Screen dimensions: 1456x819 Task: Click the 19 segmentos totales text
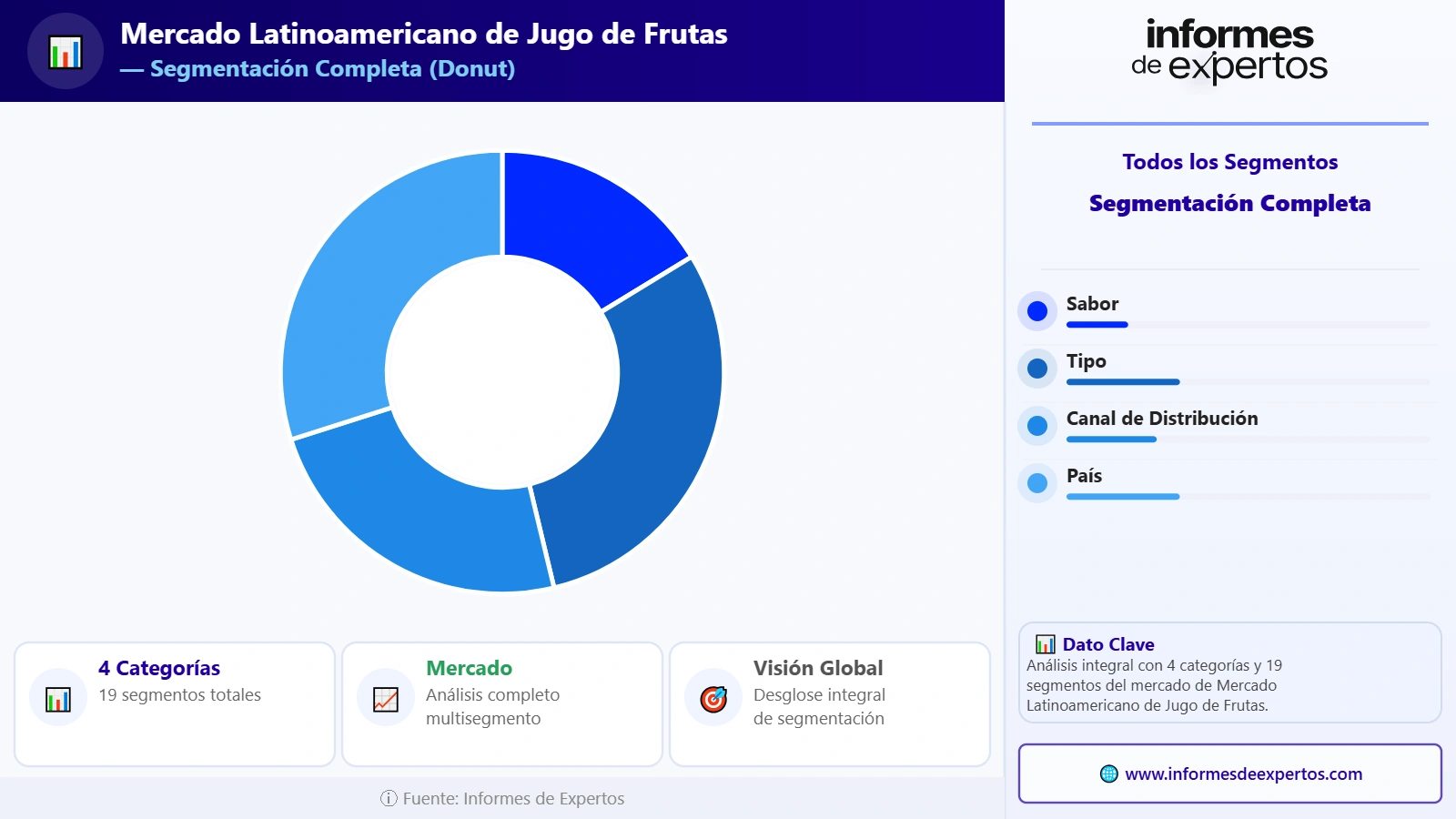tap(179, 694)
